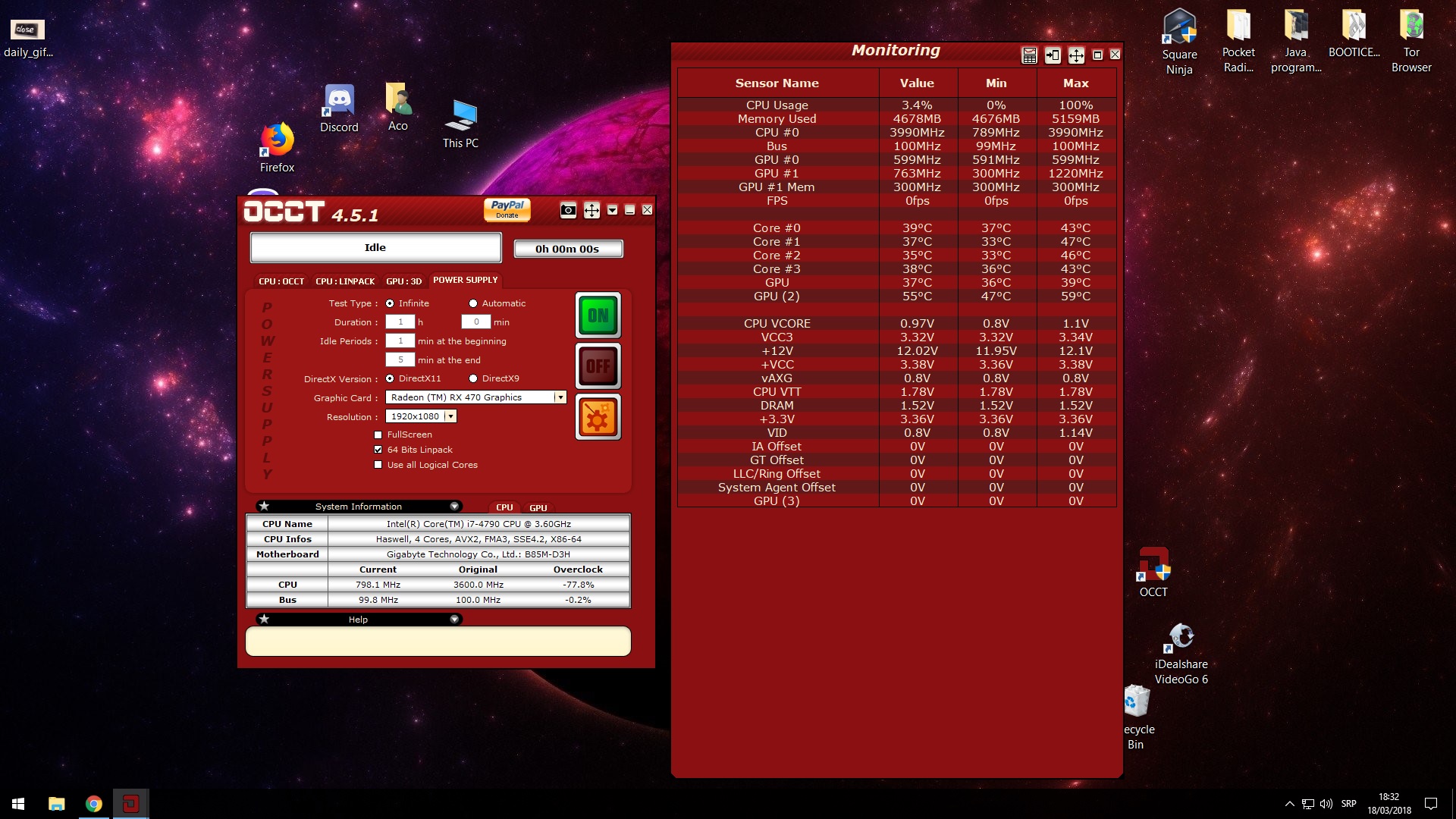
Task: Click the move-window arrows icon in OCCT
Action: (x=591, y=210)
